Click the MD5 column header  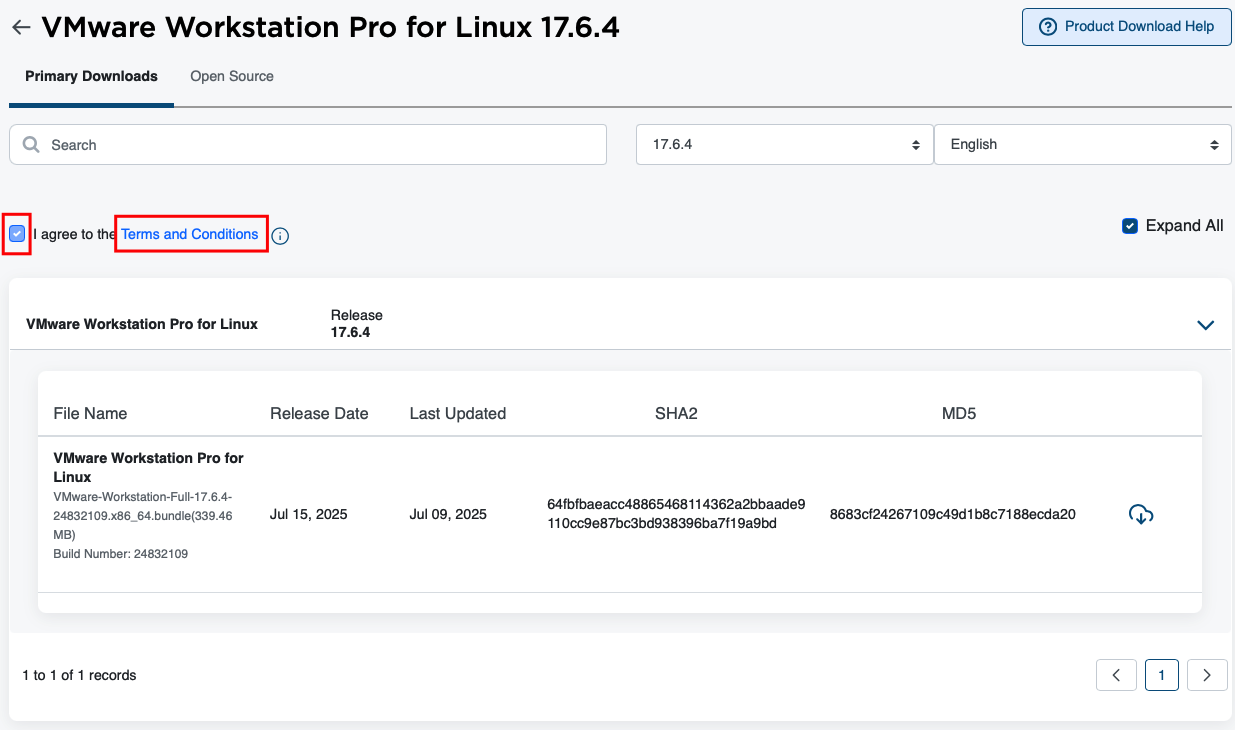(959, 414)
